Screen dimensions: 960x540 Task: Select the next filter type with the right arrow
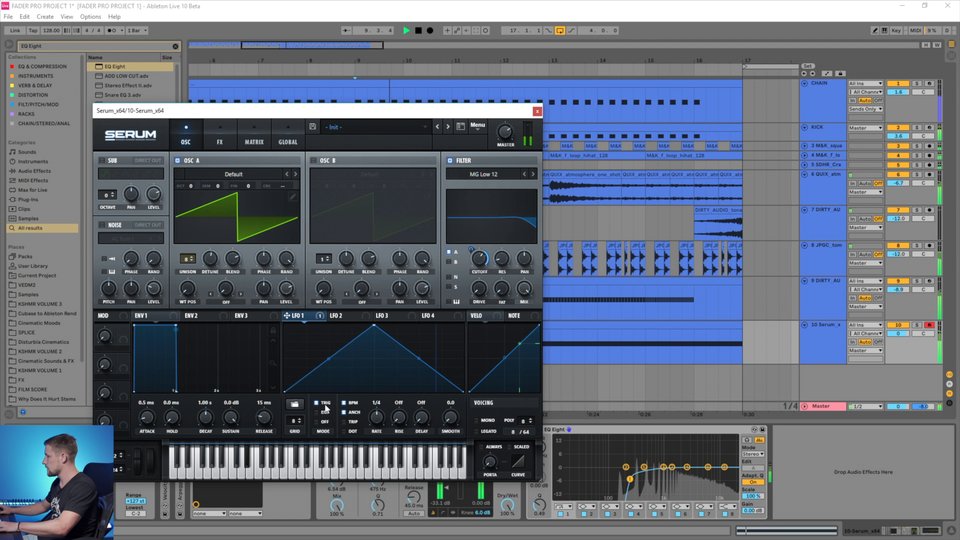click(x=533, y=174)
